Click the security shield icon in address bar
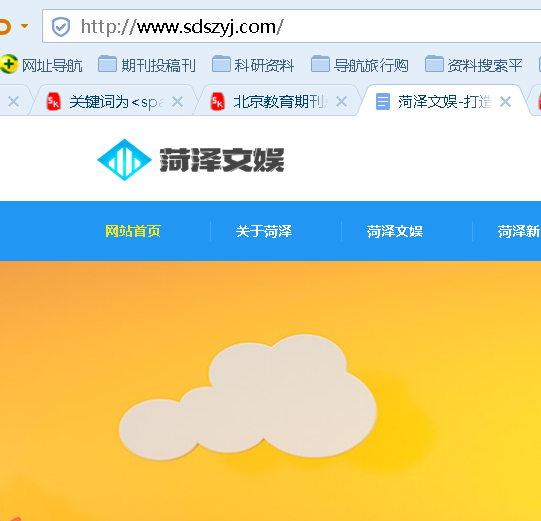This screenshot has height=521, width=541. coord(61,27)
